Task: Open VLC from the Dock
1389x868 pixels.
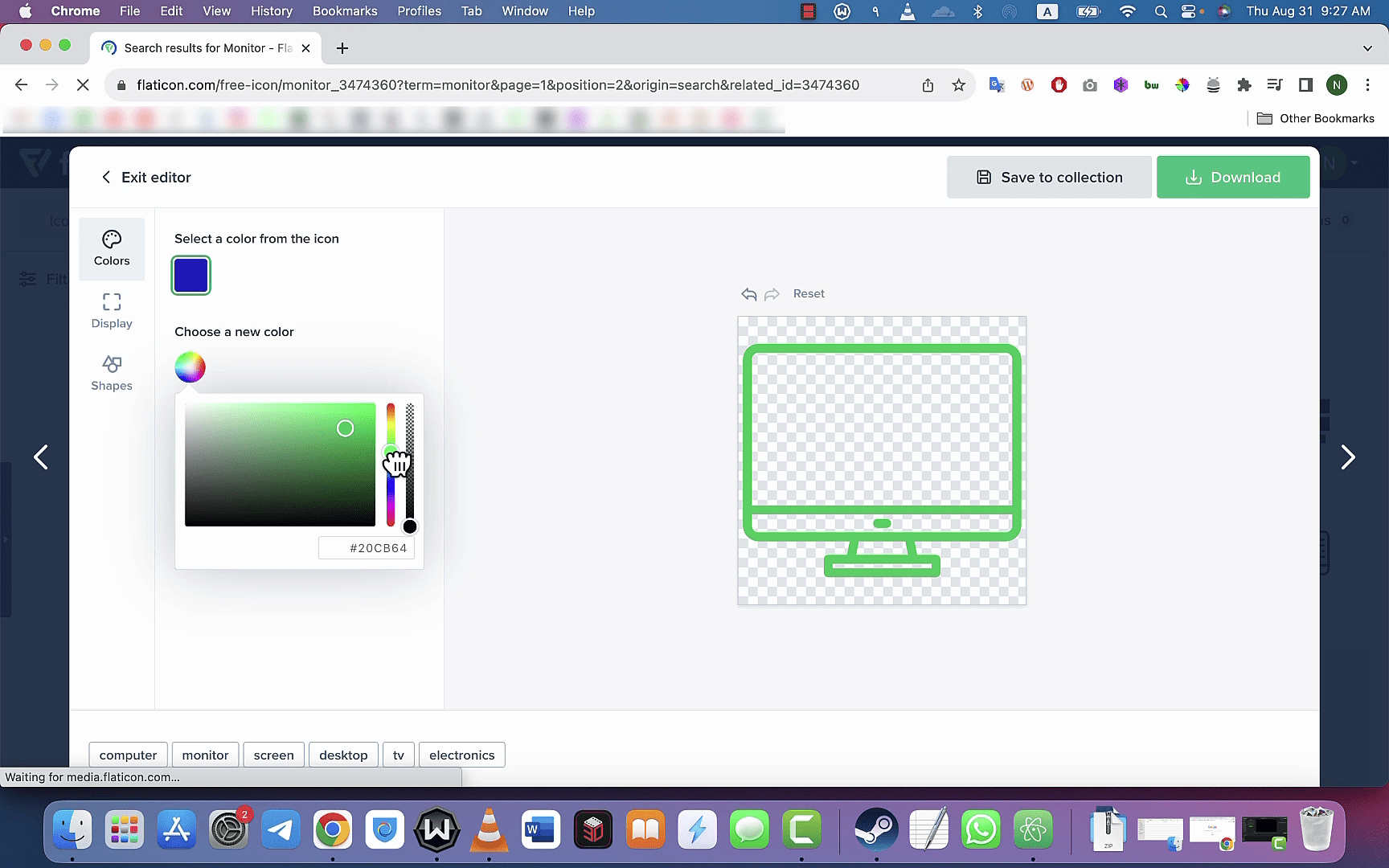Action: click(x=489, y=829)
